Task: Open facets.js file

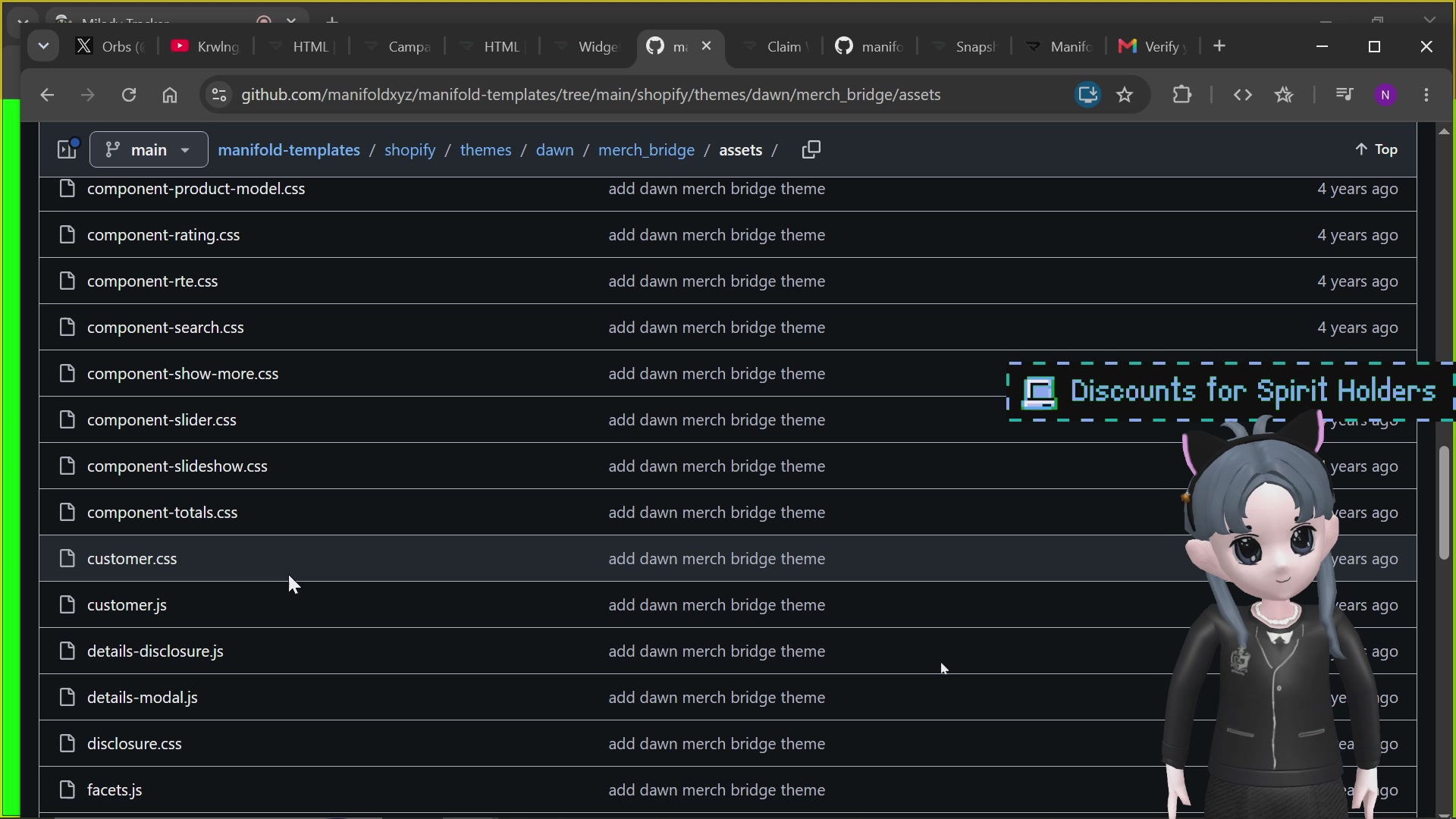Action: click(115, 790)
